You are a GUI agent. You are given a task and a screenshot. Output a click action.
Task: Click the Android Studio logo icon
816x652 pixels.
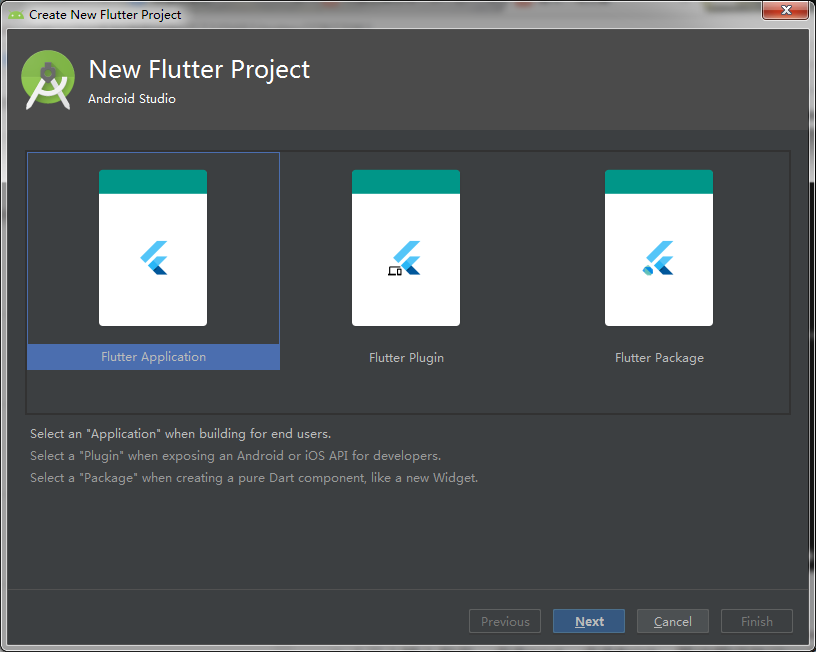pos(48,80)
